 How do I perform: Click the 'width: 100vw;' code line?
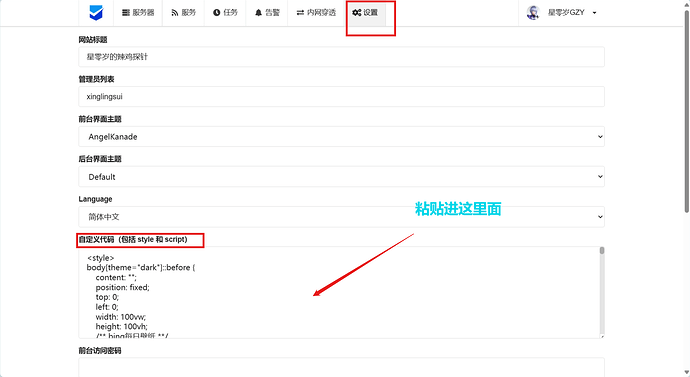click(x=121, y=317)
